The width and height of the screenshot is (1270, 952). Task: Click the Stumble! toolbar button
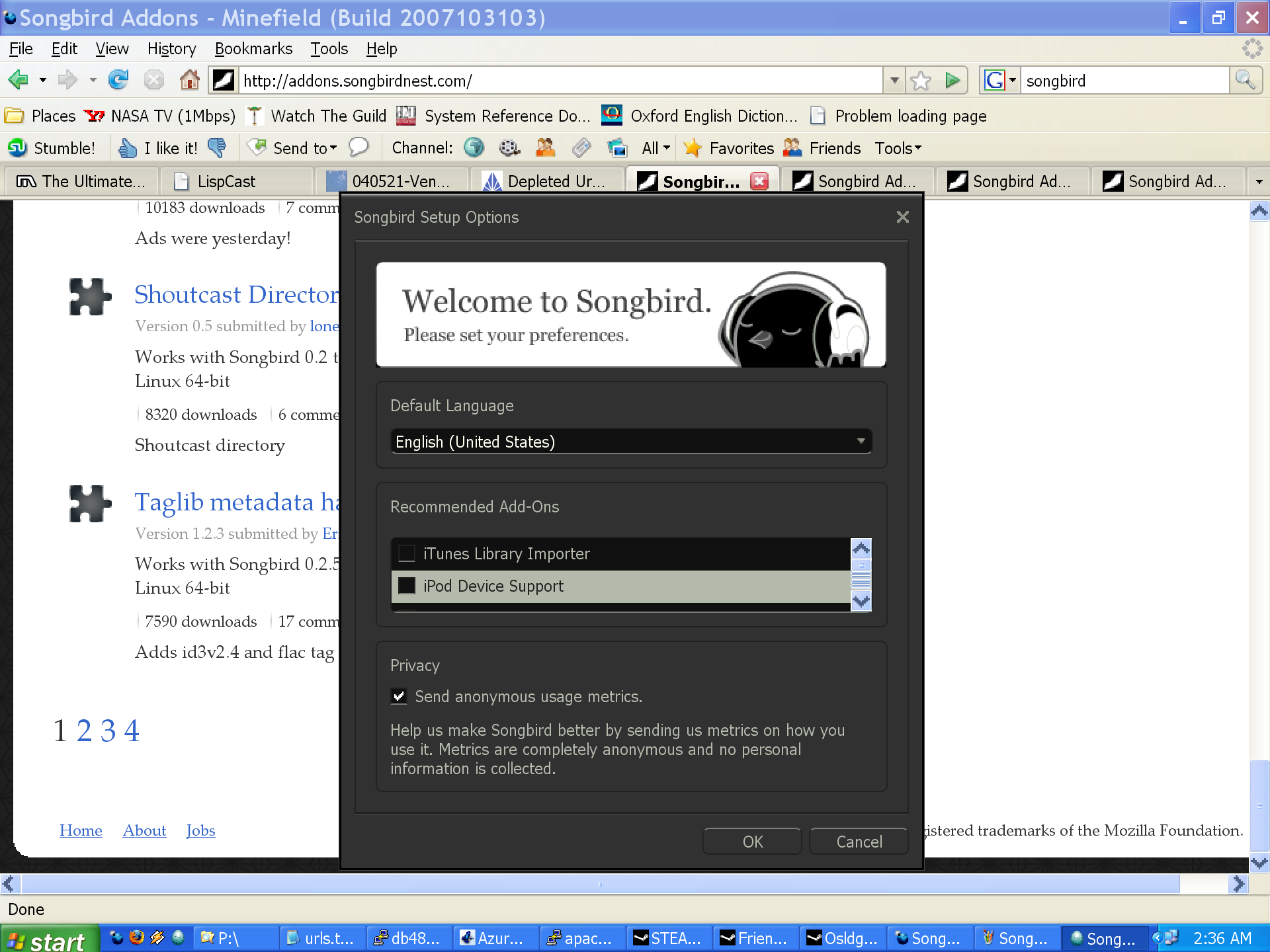point(52,148)
